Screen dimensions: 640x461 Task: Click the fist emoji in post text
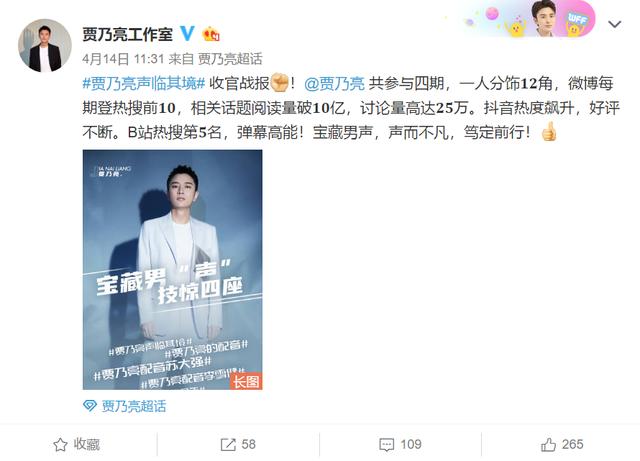pyautogui.click(x=280, y=83)
